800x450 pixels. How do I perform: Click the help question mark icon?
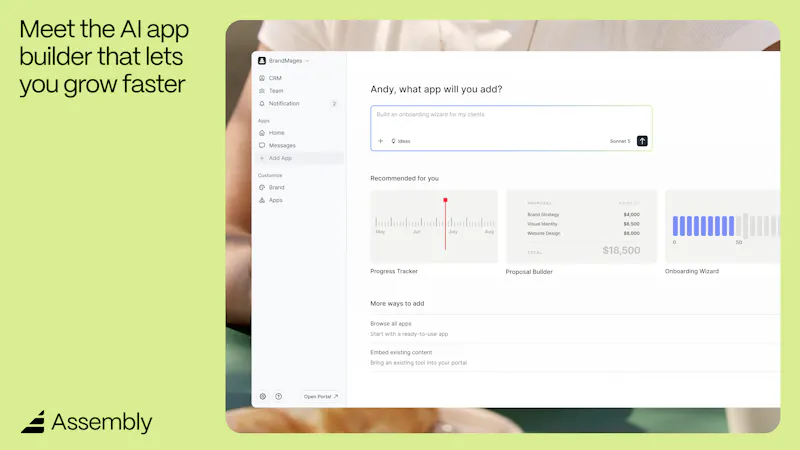(279, 396)
